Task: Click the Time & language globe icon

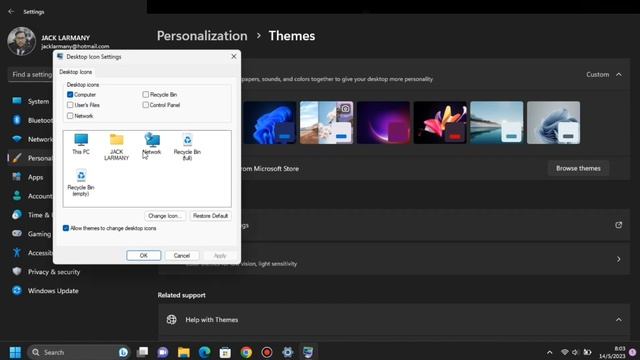Action: pyautogui.click(x=17, y=215)
